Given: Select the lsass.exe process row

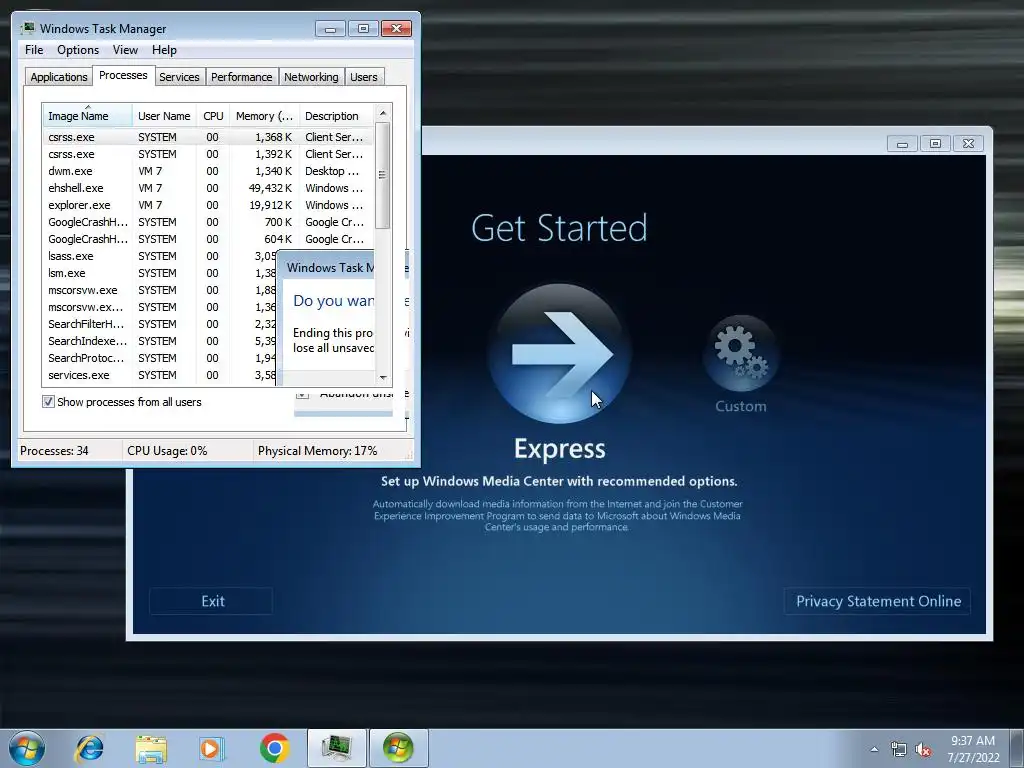Looking at the screenshot, I should 160,256.
